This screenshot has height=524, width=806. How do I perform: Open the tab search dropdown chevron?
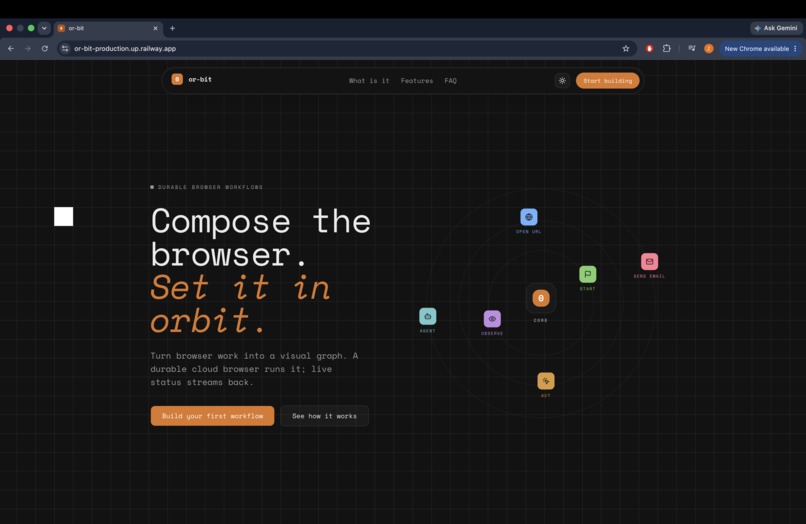(x=44, y=28)
